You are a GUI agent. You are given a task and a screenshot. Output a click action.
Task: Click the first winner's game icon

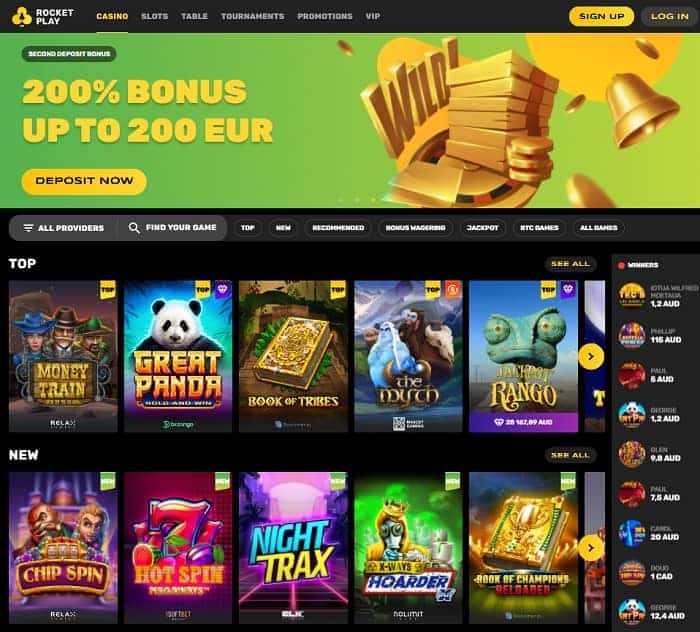tap(631, 296)
